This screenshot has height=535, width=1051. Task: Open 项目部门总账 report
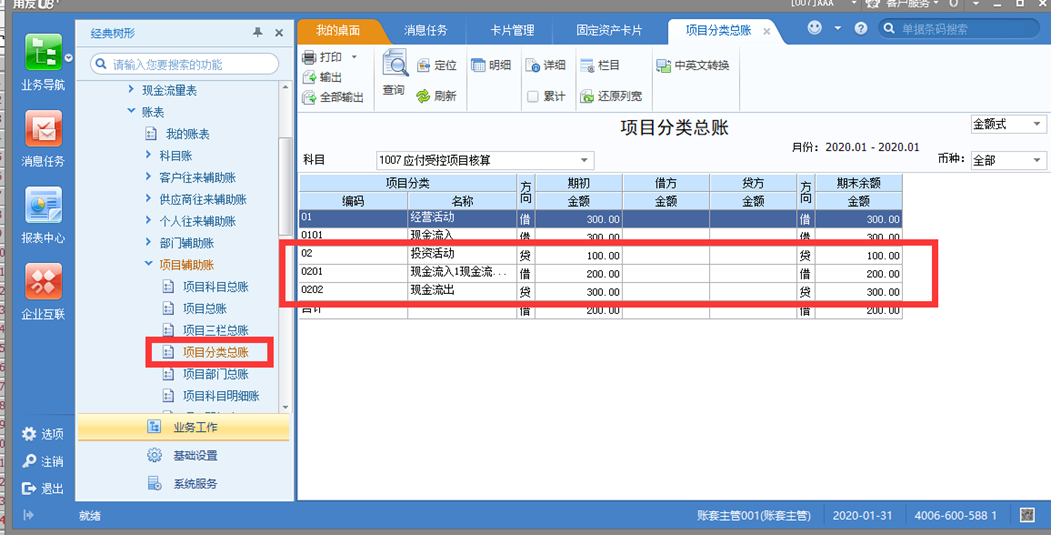point(216,374)
